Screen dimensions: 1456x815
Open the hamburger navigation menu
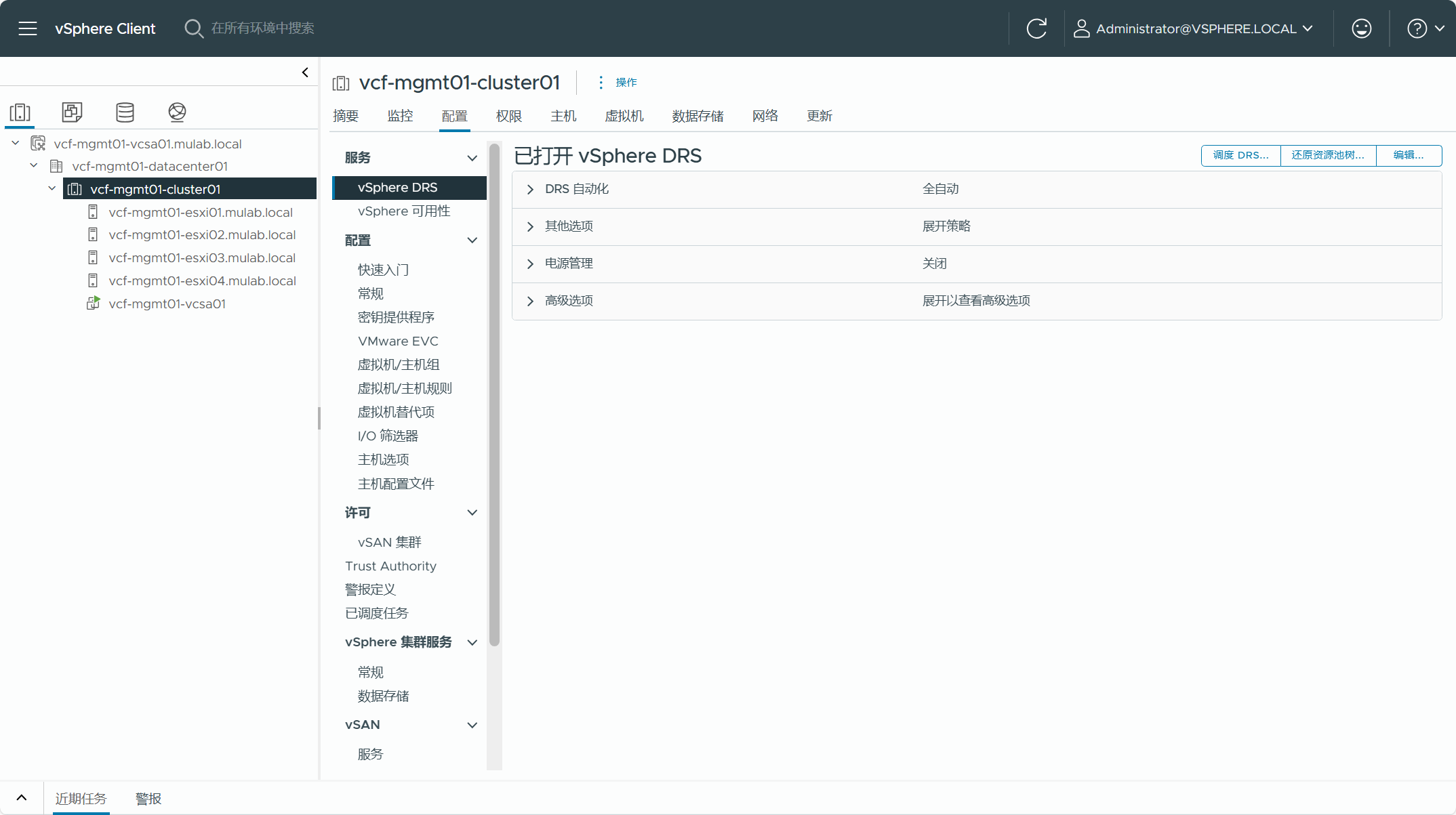click(28, 28)
